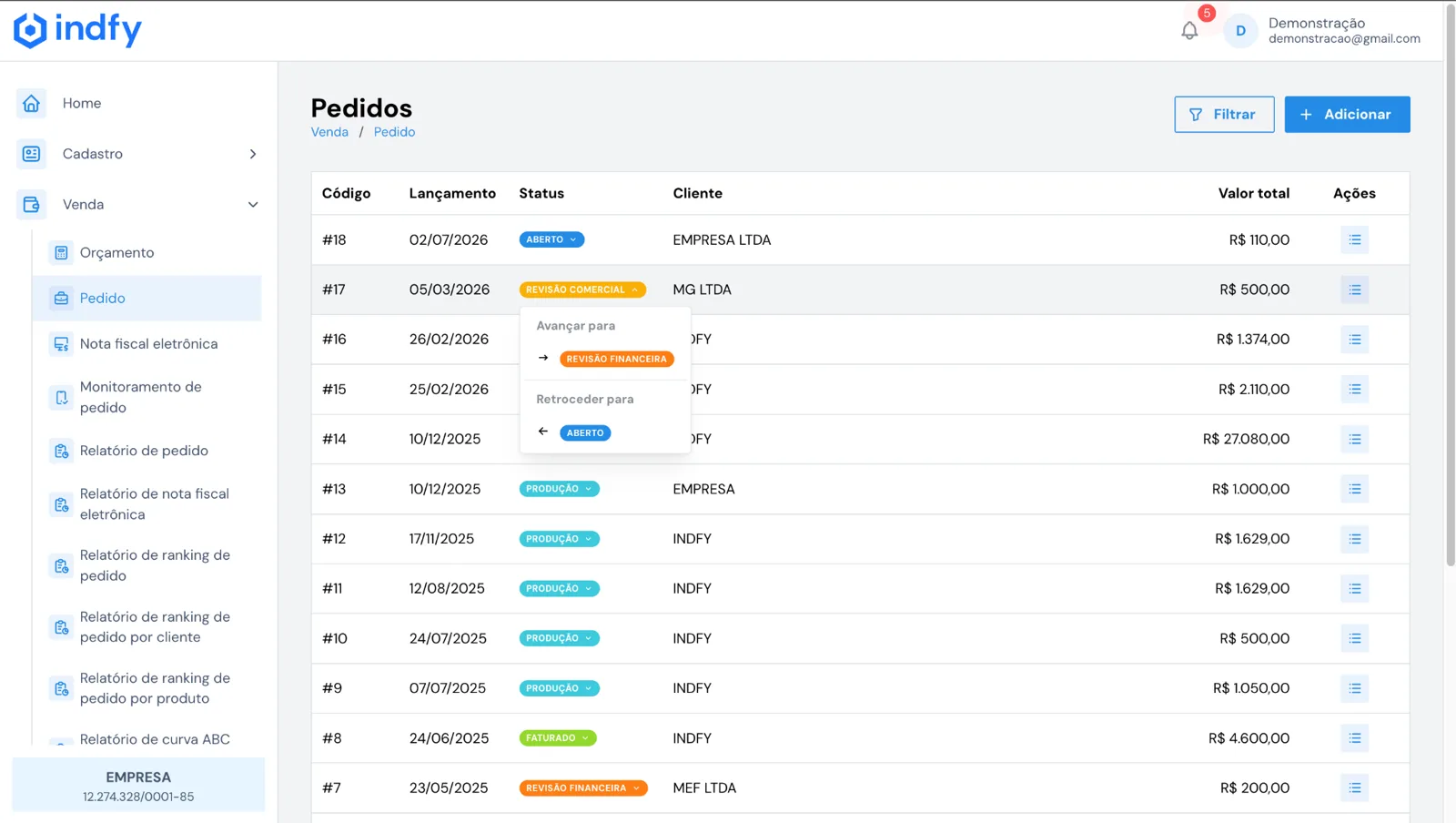Viewport: 1456px width, 823px height.
Task: Click the Home sidebar icon
Action: [x=32, y=103]
